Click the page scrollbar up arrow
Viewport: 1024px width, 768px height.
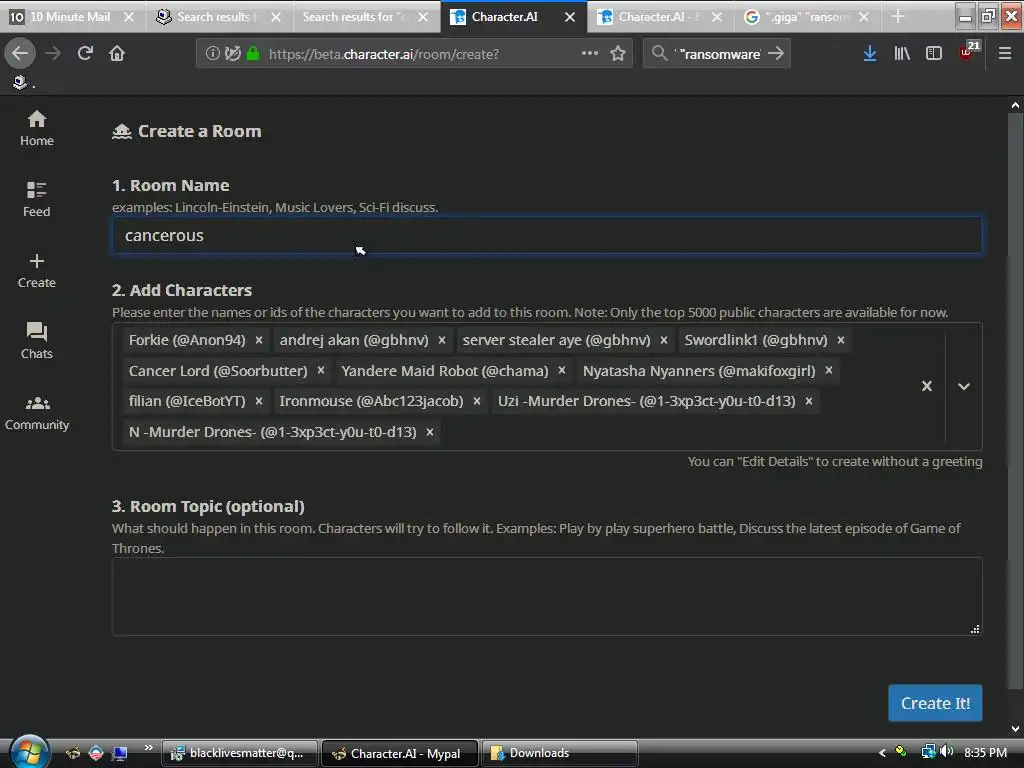1015,104
